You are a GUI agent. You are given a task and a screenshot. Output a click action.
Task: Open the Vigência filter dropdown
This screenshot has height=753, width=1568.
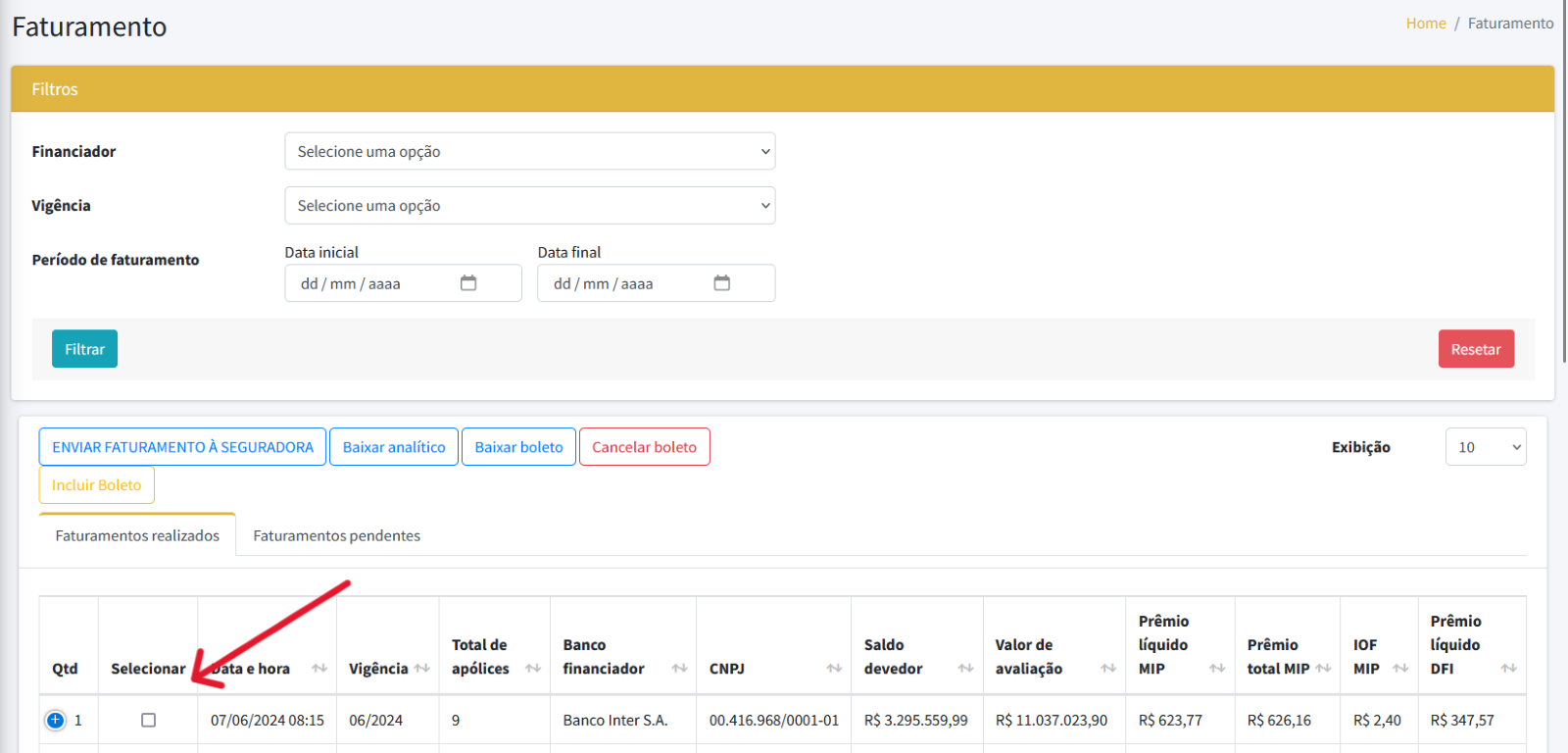[x=530, y=205]
